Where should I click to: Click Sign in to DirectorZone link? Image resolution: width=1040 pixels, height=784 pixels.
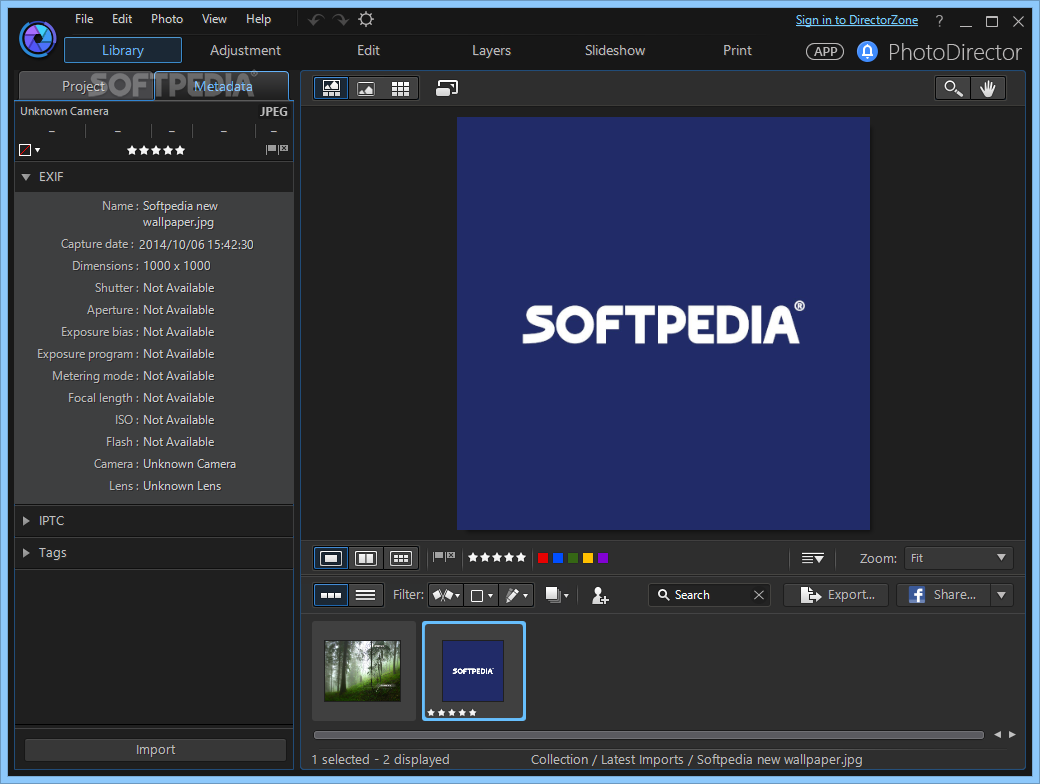point(857,20)
